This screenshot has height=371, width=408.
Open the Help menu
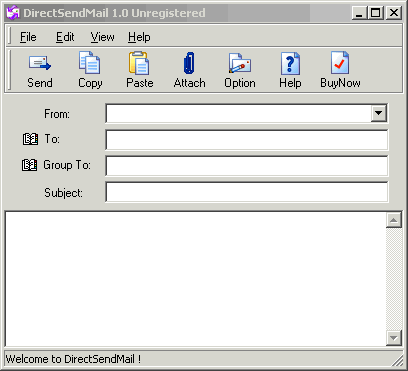click(x=139, y=37)
